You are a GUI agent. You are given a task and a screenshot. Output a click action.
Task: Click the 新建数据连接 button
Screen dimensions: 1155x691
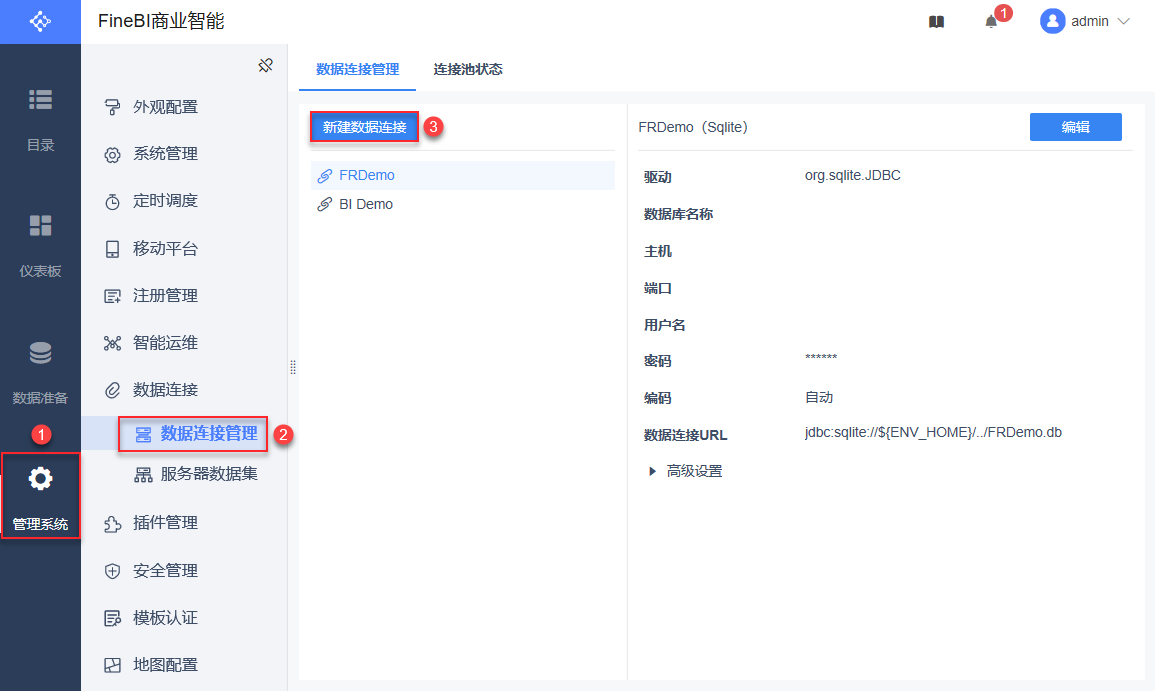[365, 127]
